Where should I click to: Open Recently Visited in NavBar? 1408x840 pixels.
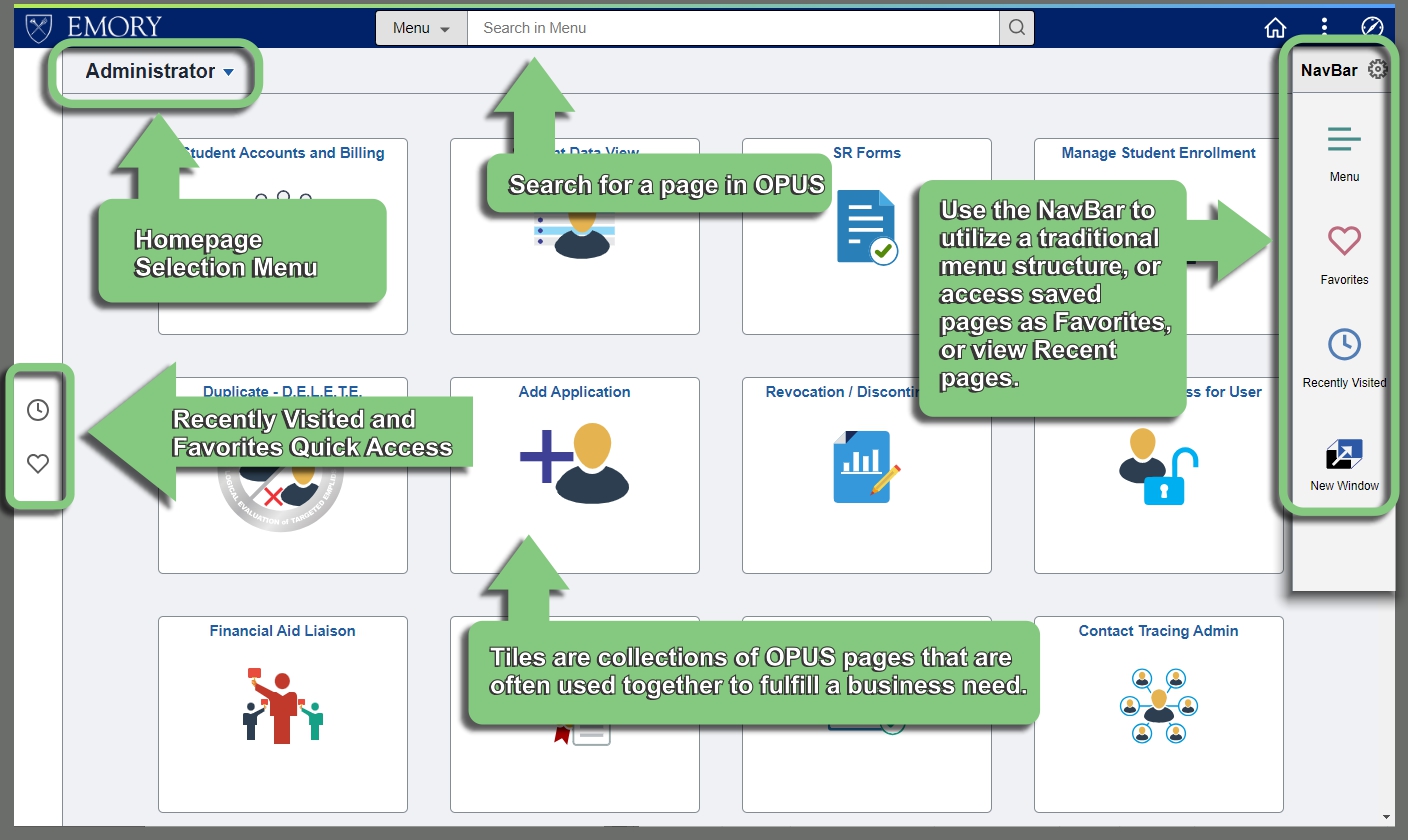[x=1344, y=357]
